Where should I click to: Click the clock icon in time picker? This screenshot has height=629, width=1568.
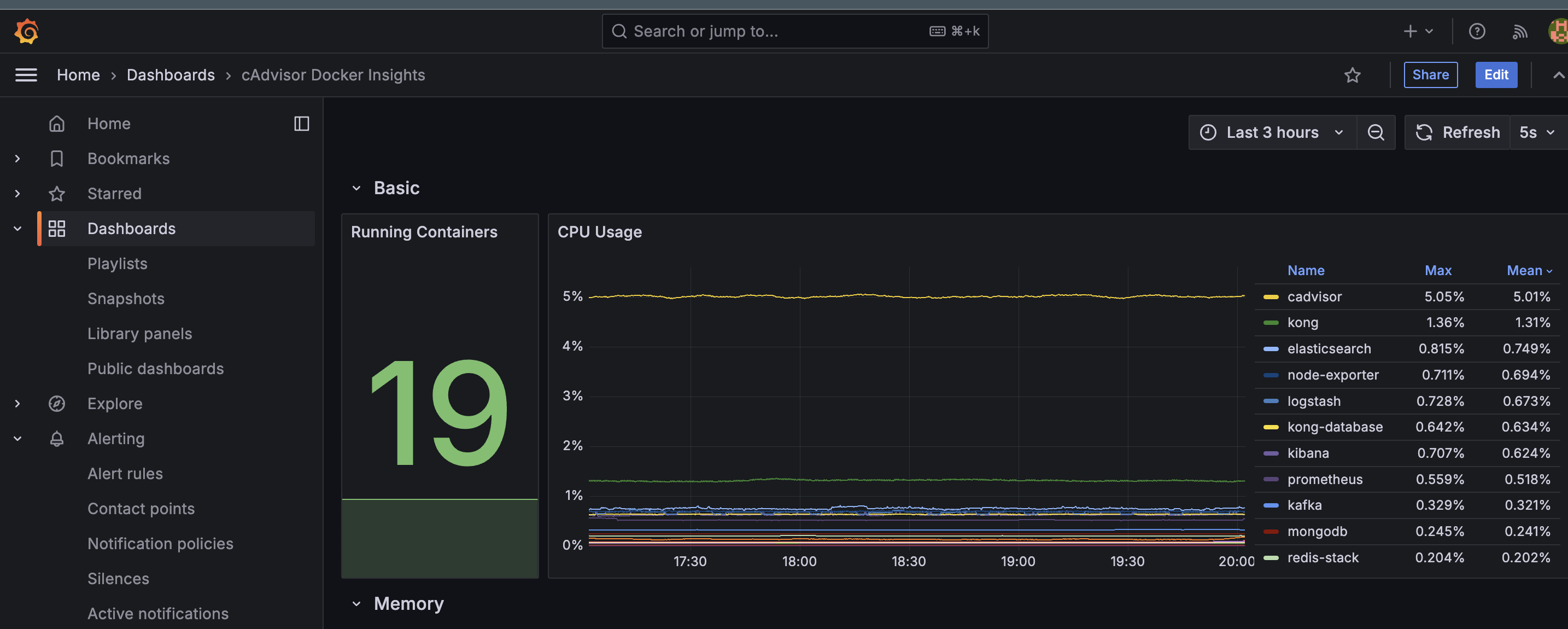1208,132
